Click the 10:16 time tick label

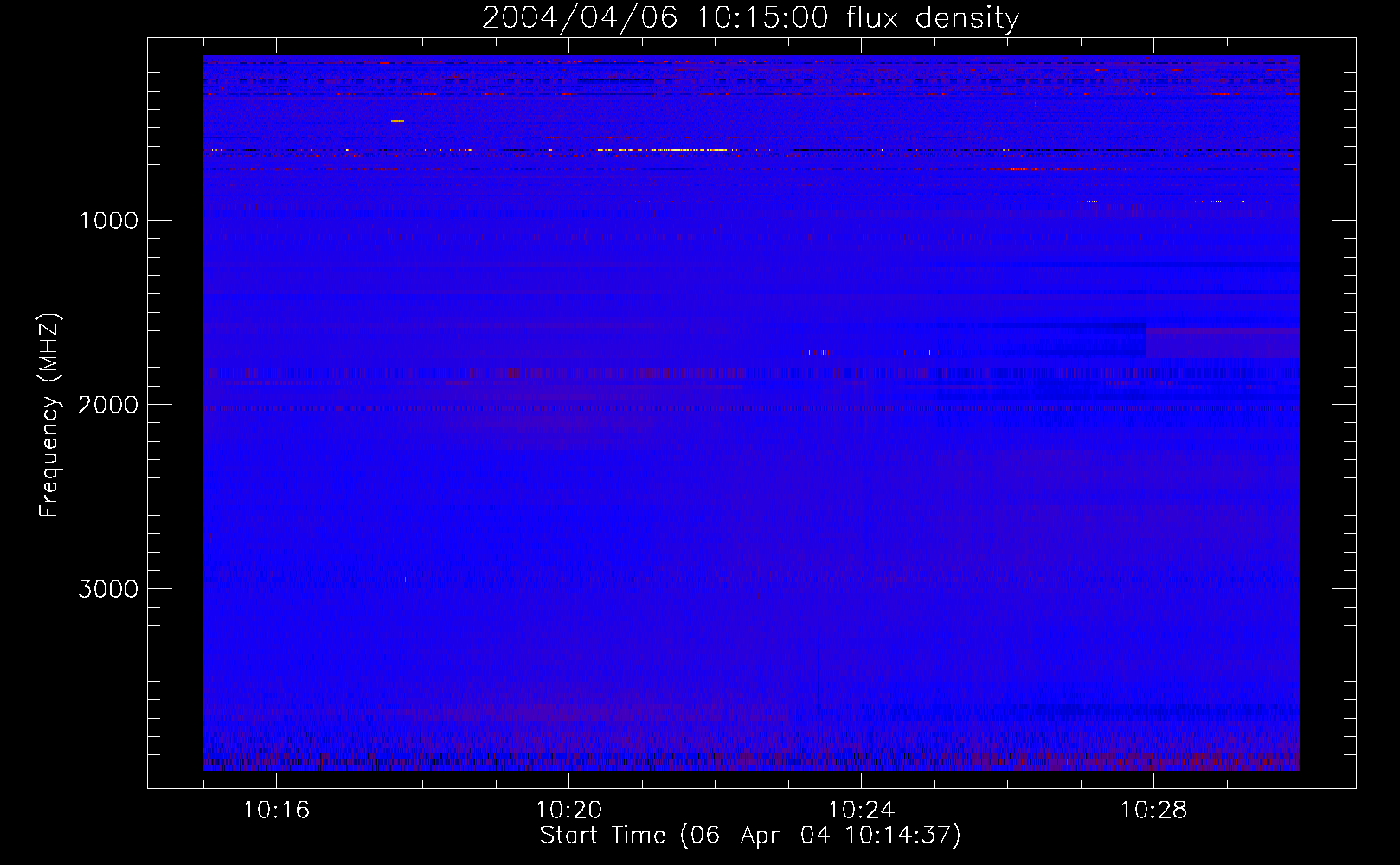click(x=276, y=811)
